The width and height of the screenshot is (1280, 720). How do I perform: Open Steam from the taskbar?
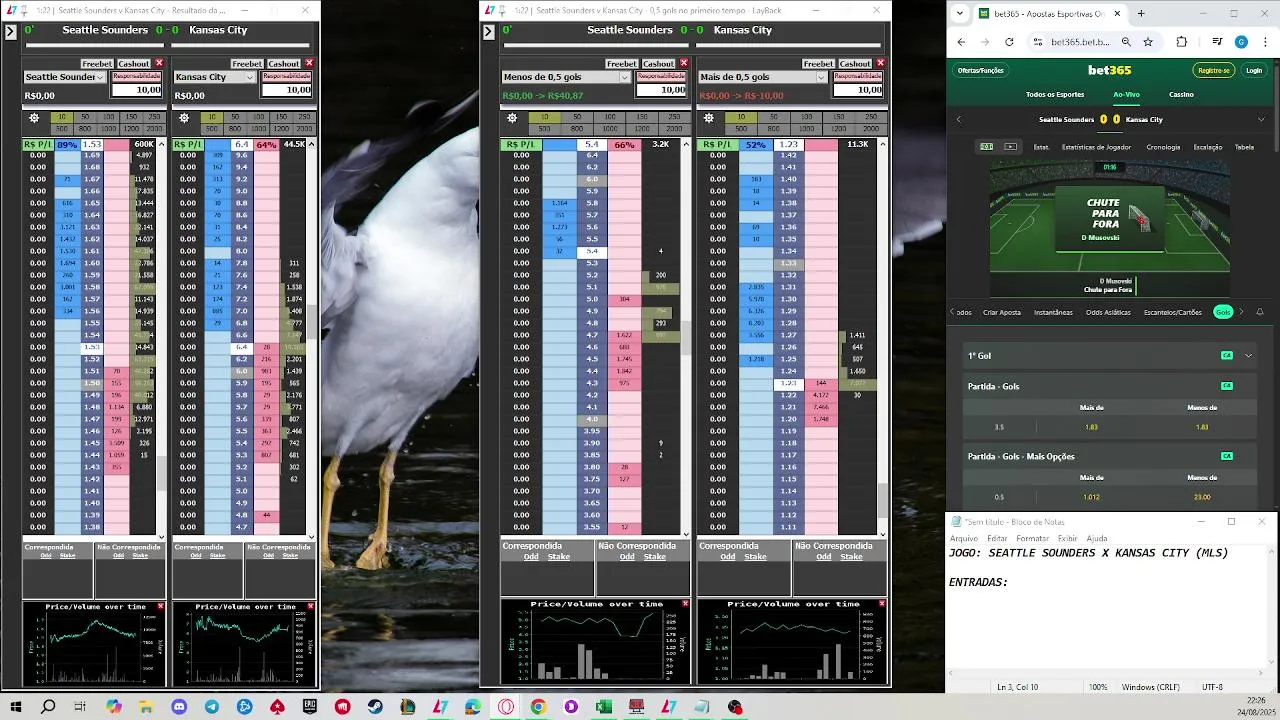point(375,707)
